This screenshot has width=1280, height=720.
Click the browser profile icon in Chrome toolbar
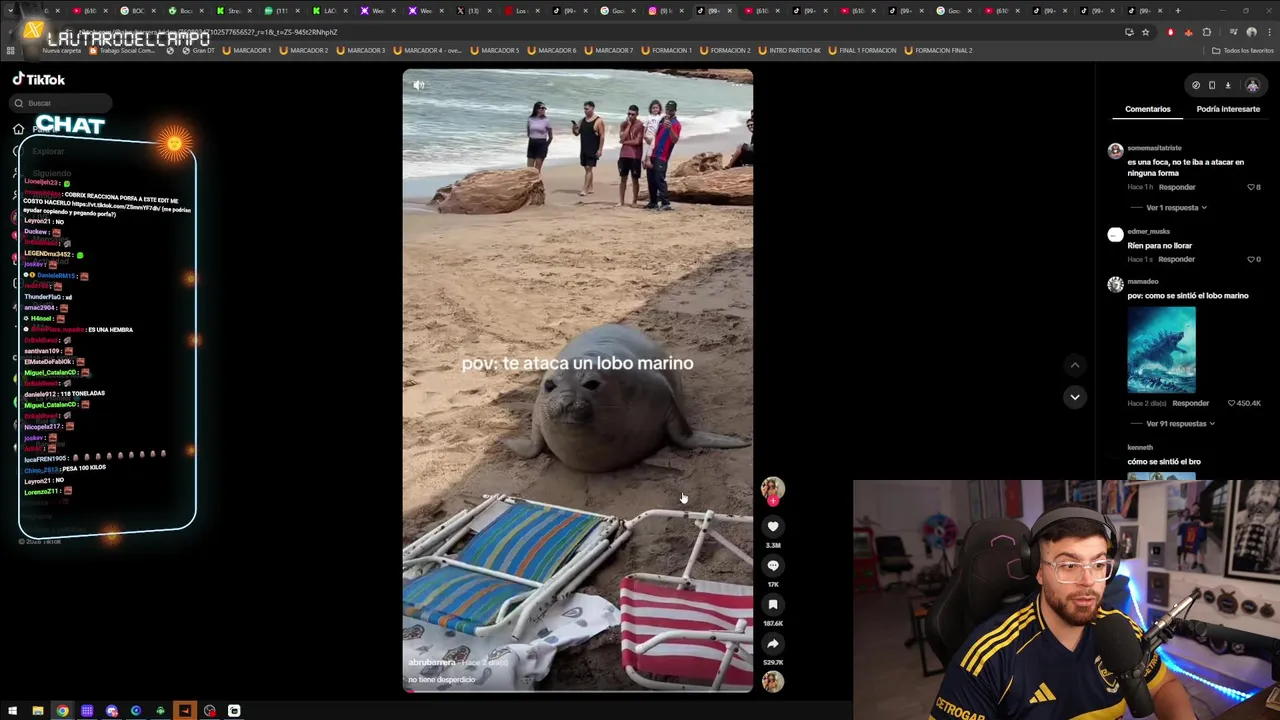tap(1251, 32)
